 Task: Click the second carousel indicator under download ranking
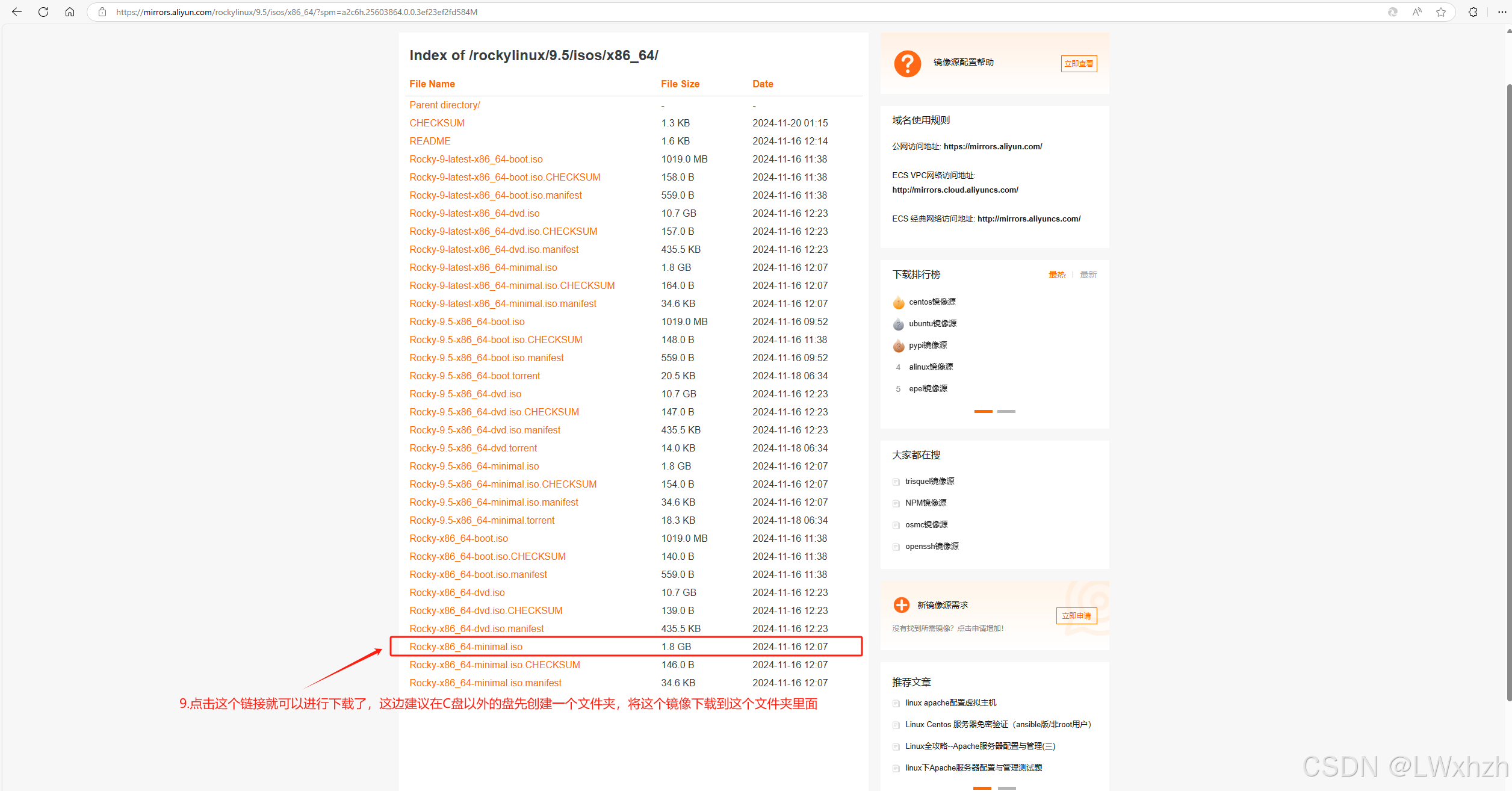[x=1006, y=412]
